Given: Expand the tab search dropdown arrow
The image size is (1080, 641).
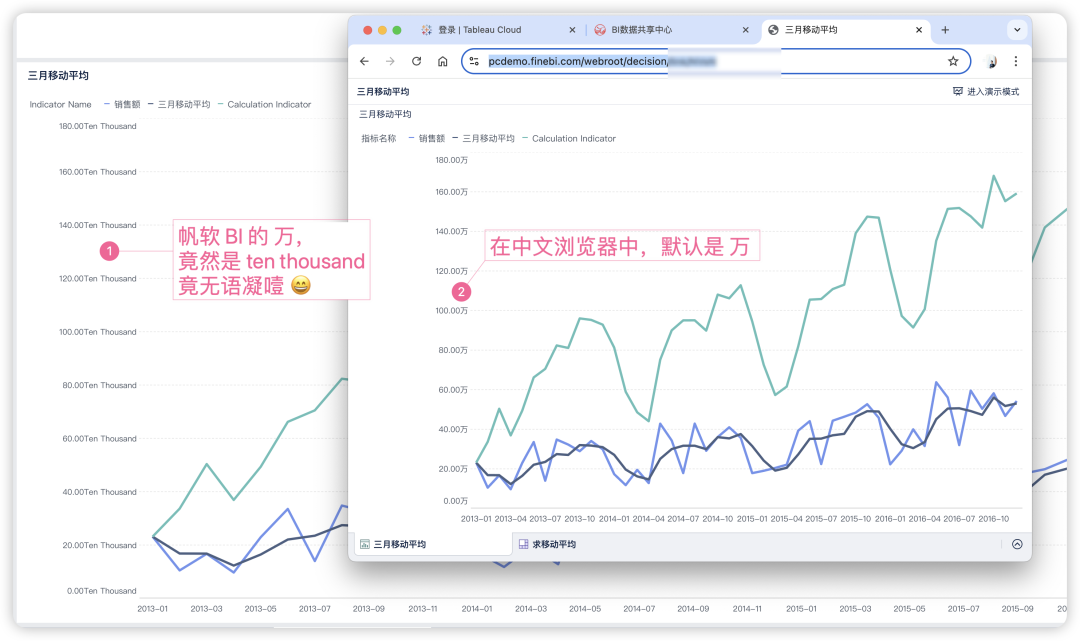Looking at the screenshot, I should pyautogui.click(x=1017, y=30).
